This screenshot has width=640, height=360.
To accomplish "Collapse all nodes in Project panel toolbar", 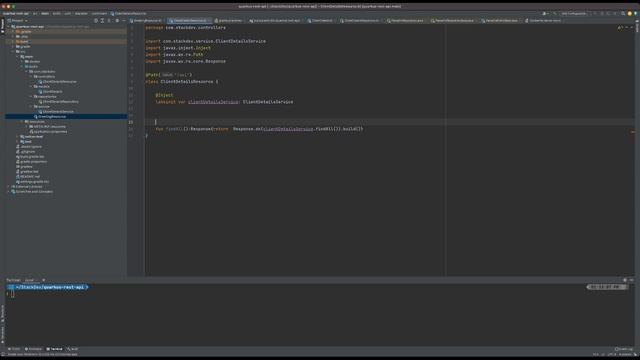I will pos(109,20).
